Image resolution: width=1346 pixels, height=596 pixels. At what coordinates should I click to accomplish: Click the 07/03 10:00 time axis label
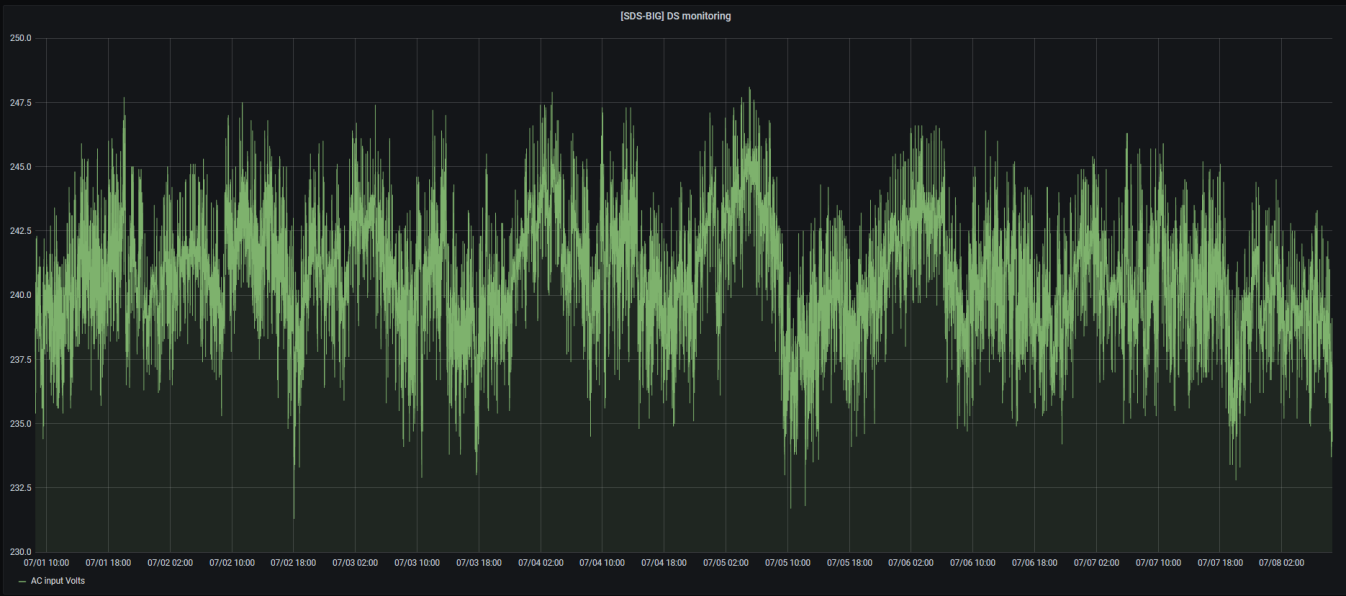pyautogui.click(x=417, y=563)
